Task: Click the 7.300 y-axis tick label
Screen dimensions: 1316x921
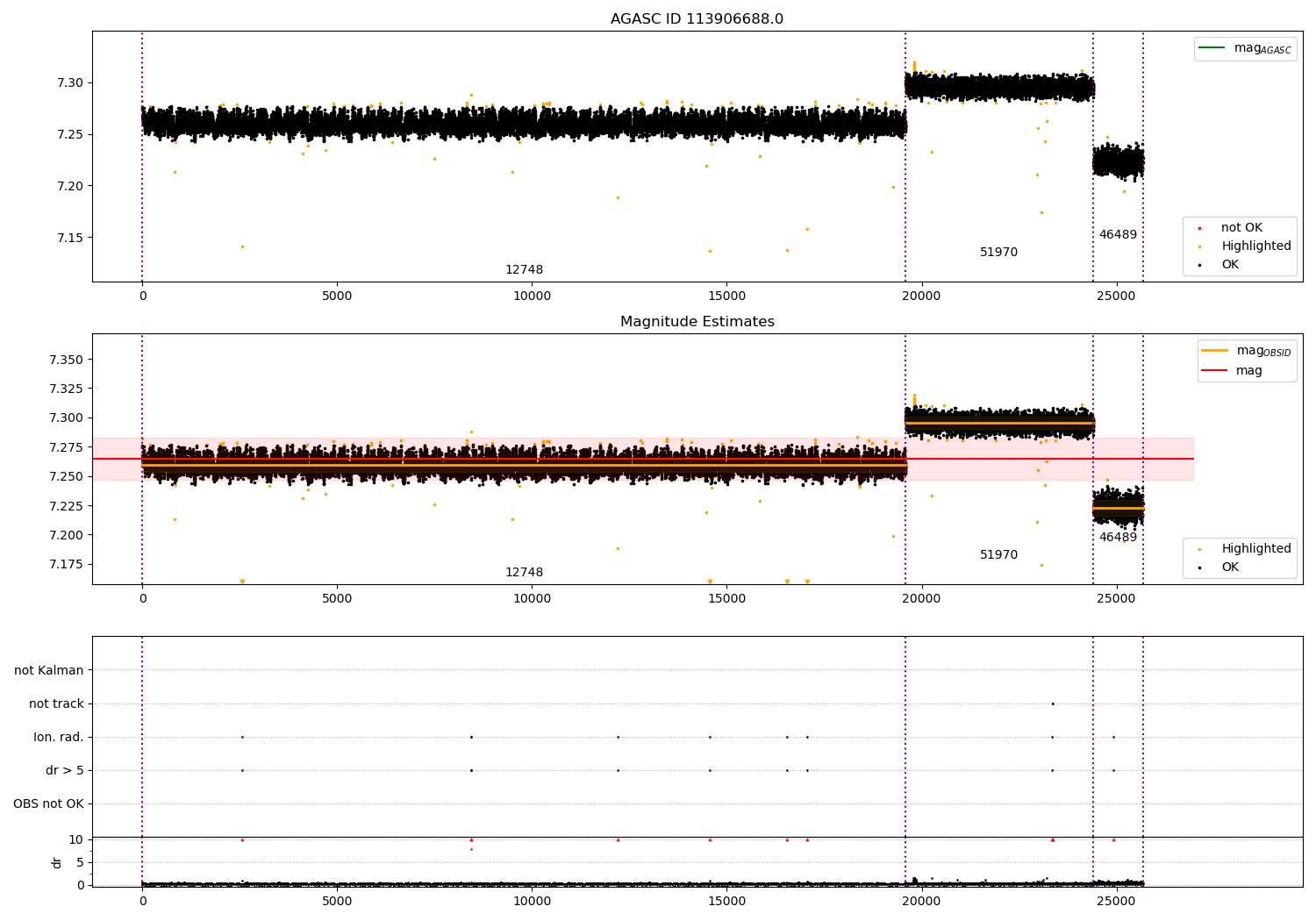Action: pos(67,418)
